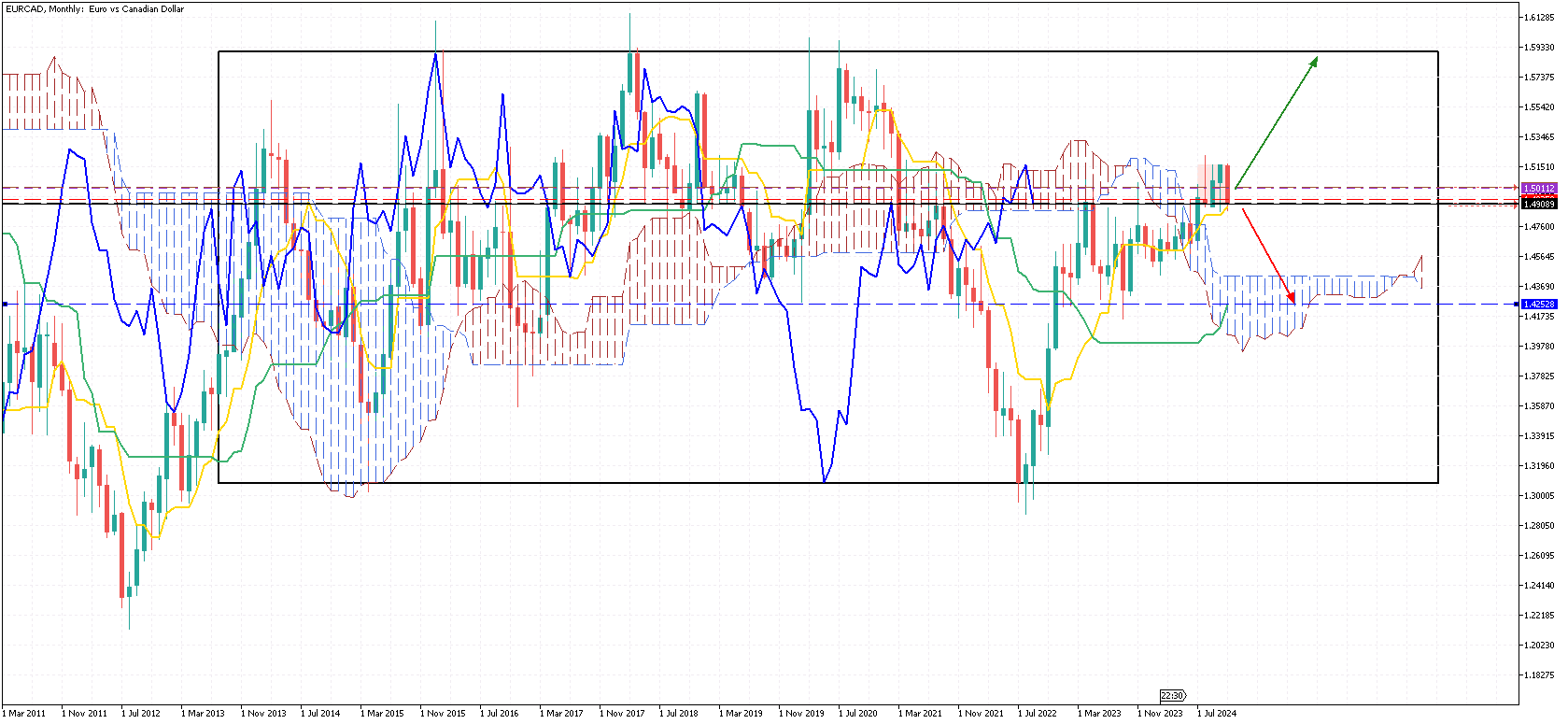Select the blue 1.42528 price tag
Image resolution: width=1568 pixels, height=724 pixels.
(1539, 304)
